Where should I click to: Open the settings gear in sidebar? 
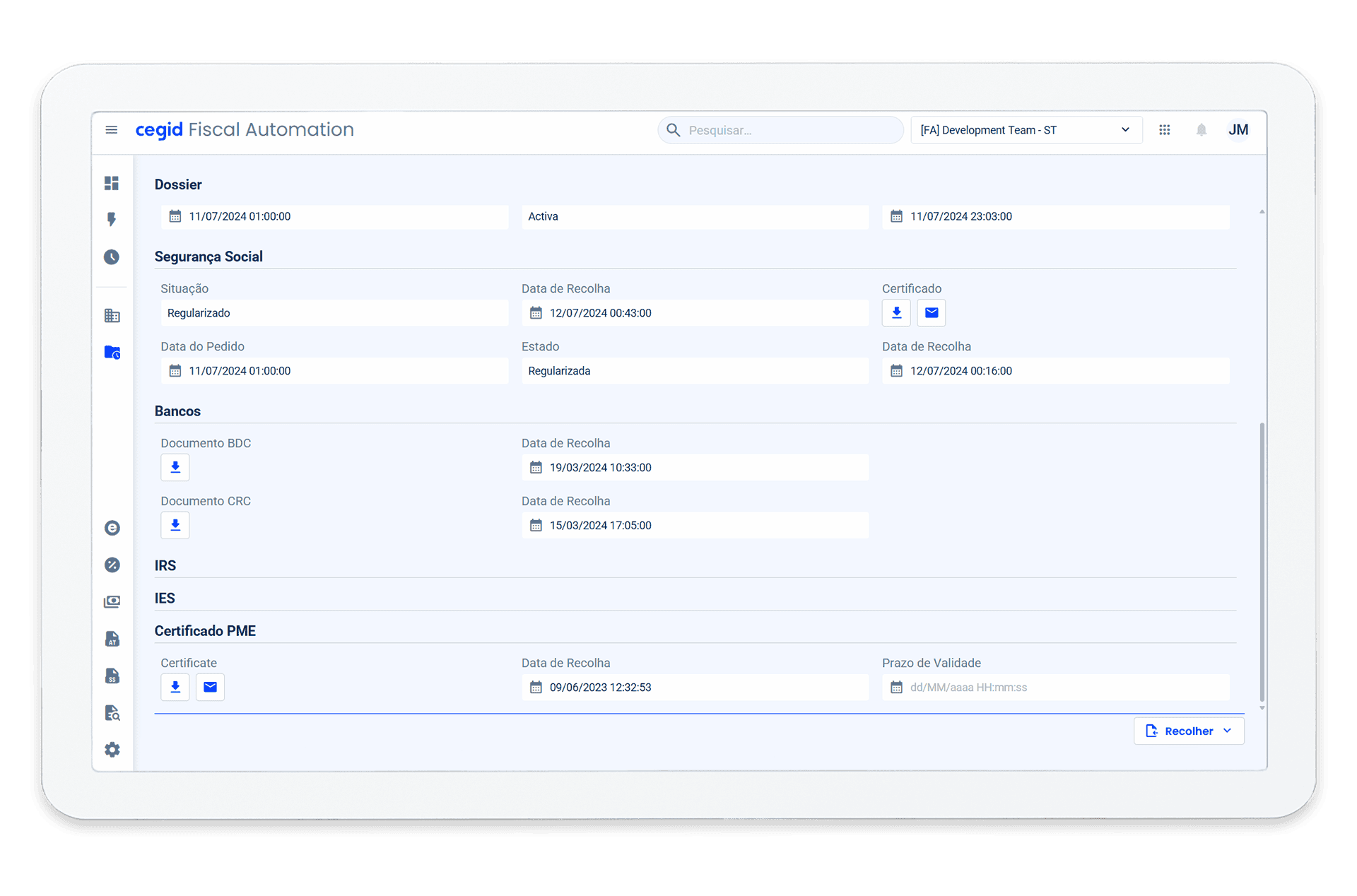[112, 750]
